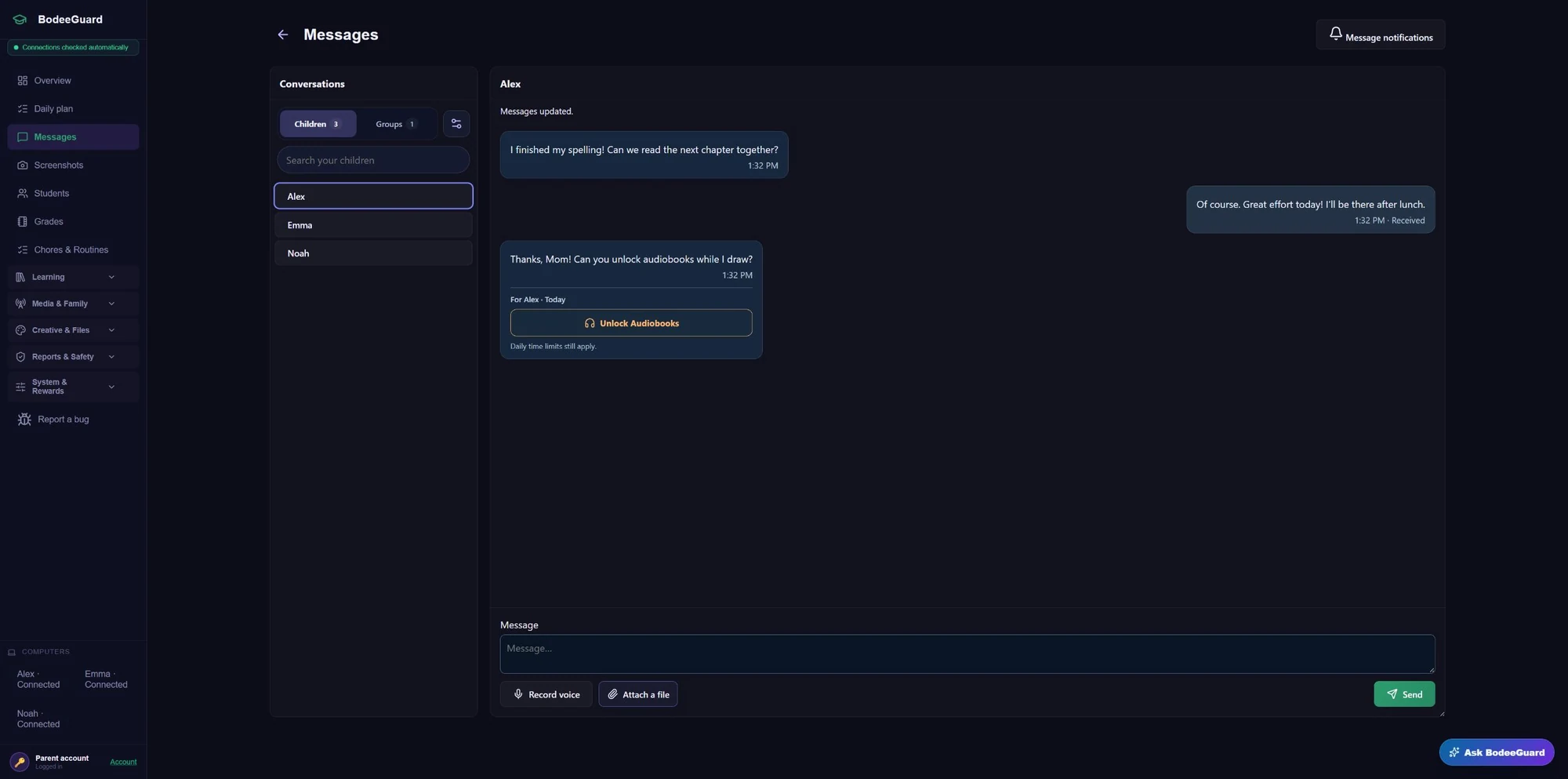Viewport: 1568px width, 779px height.
Task: Open the Ask BodeeGuard assistant
Action: tap(1497, 752)
